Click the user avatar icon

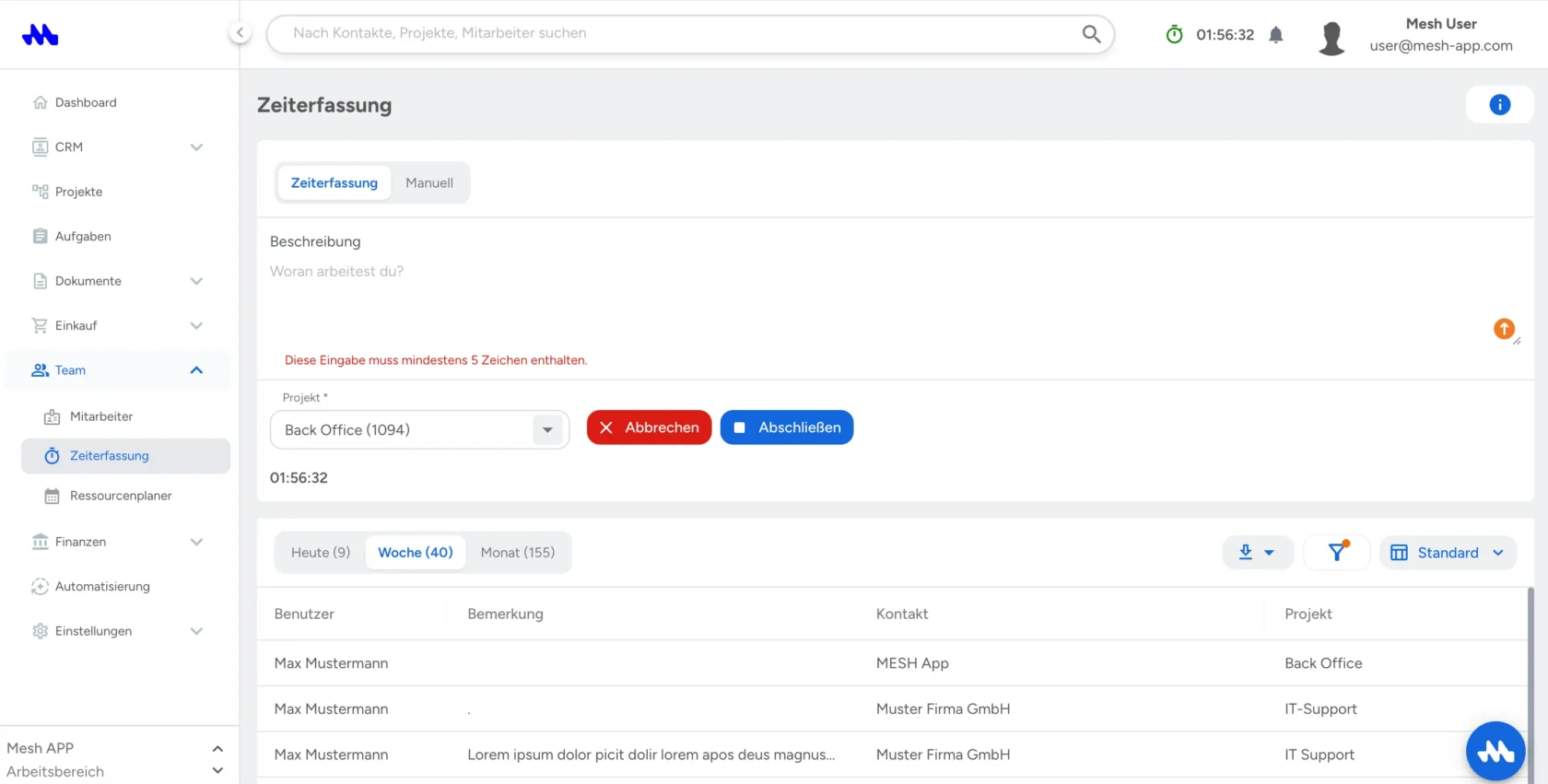[x=1331, y=39]
